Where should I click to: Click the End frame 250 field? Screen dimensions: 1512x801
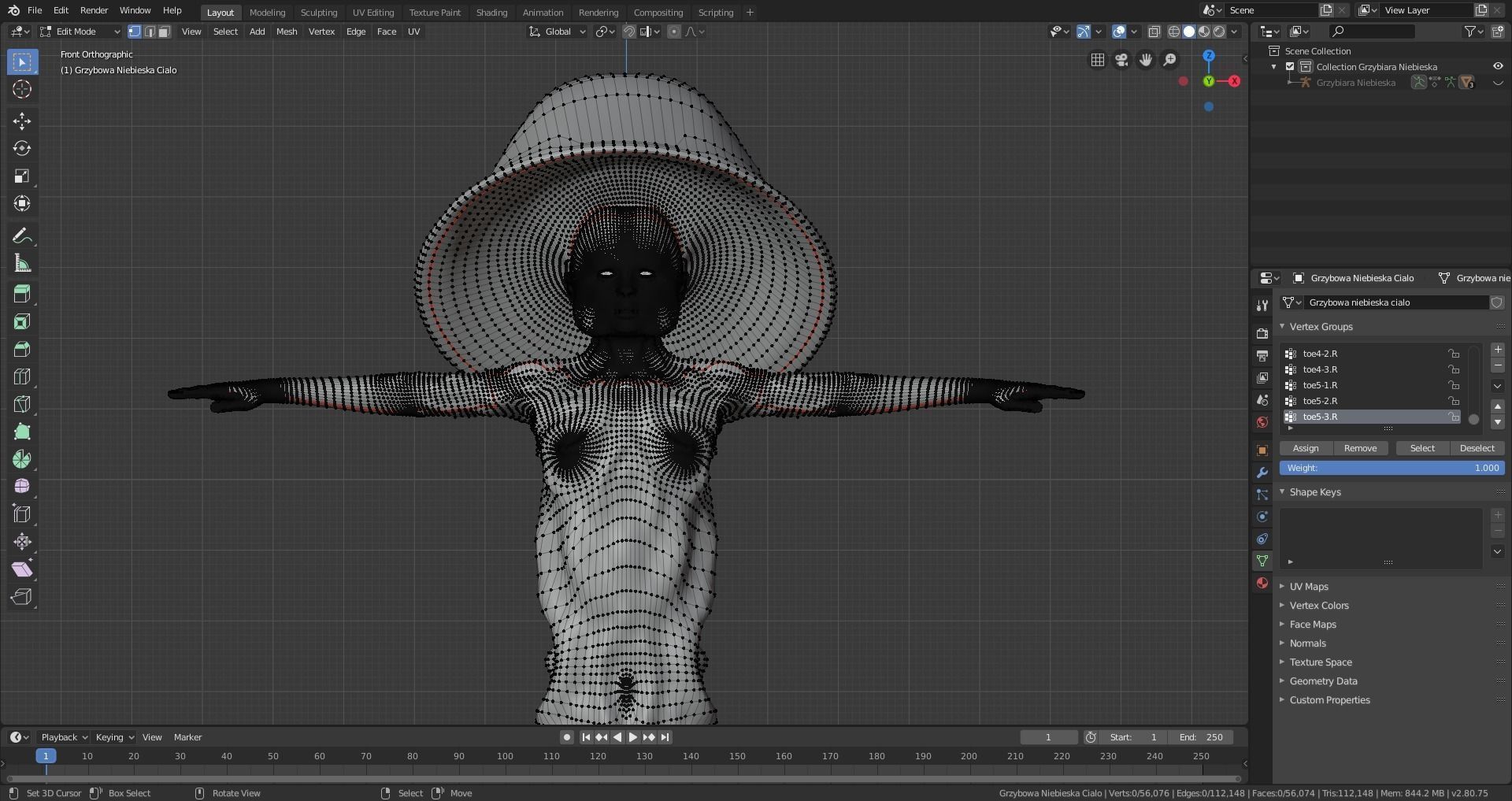pos(1201,737)
